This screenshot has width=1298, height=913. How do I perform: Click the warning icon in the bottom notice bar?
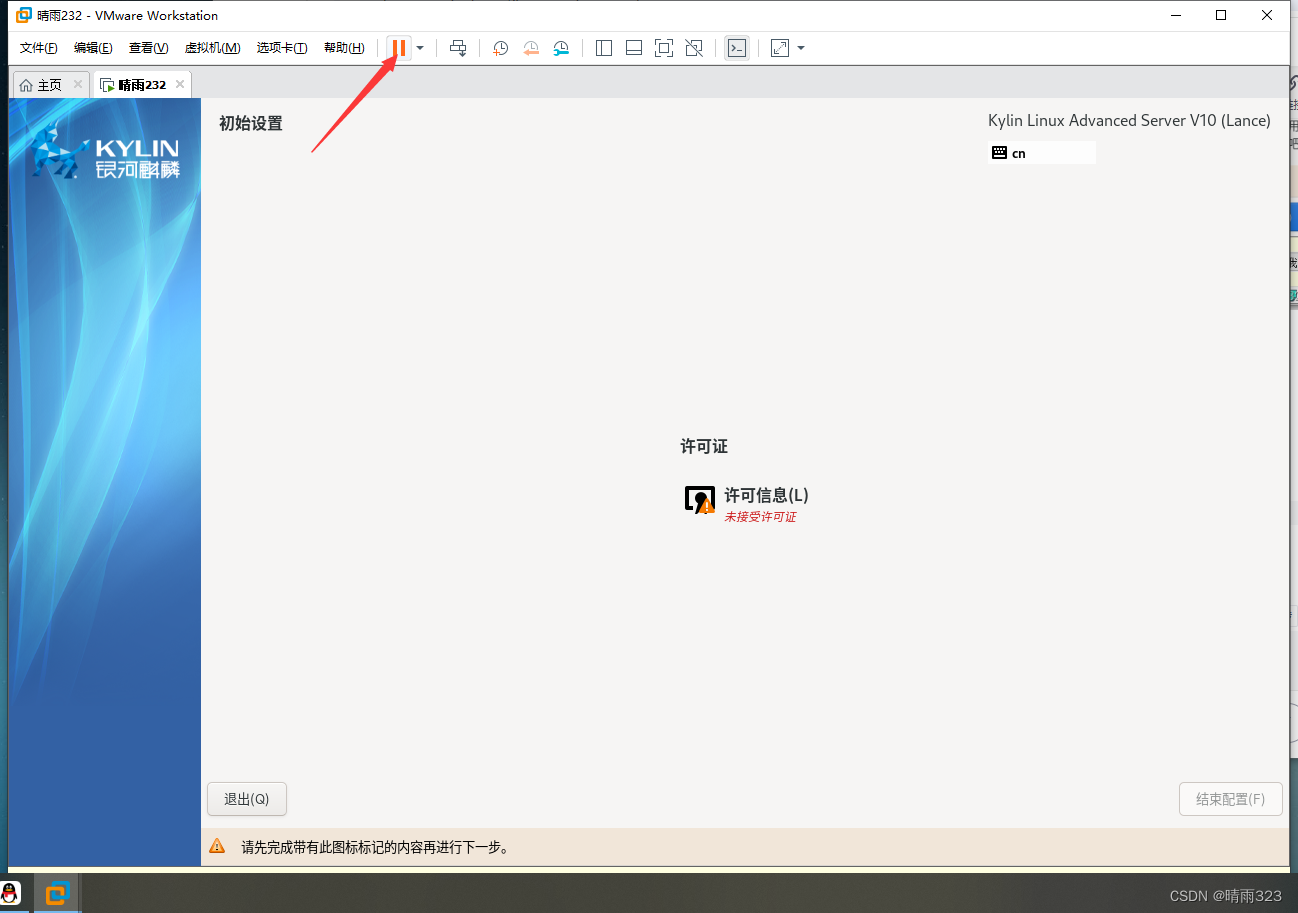(x=217, y=846)
